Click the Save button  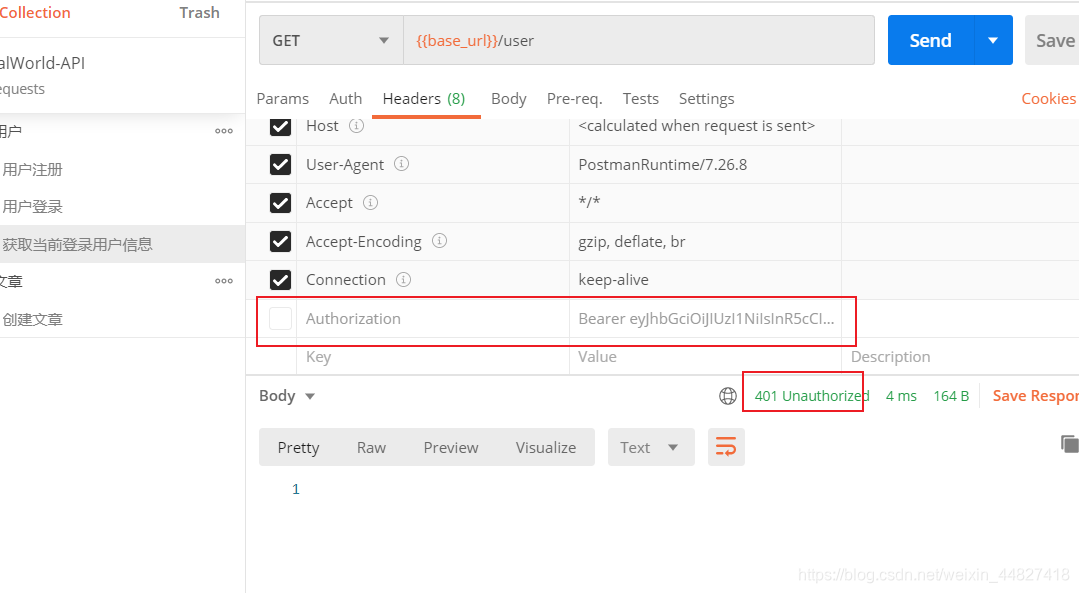[1052, 41]
